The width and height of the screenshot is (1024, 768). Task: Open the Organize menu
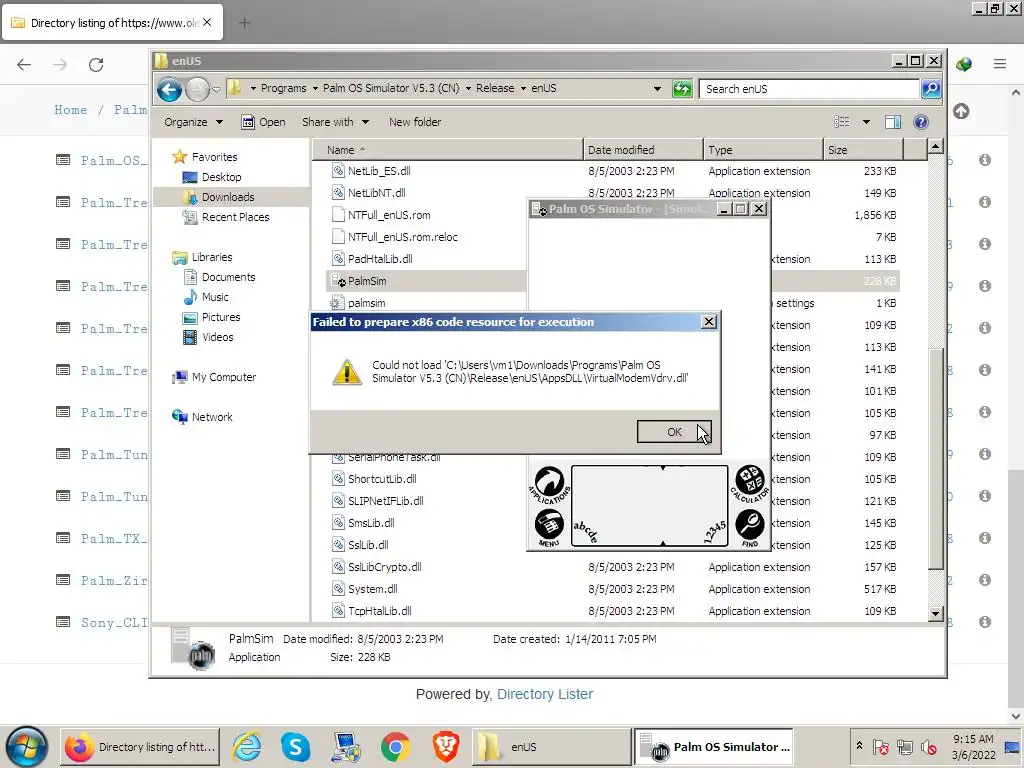[x=193, y=122]
